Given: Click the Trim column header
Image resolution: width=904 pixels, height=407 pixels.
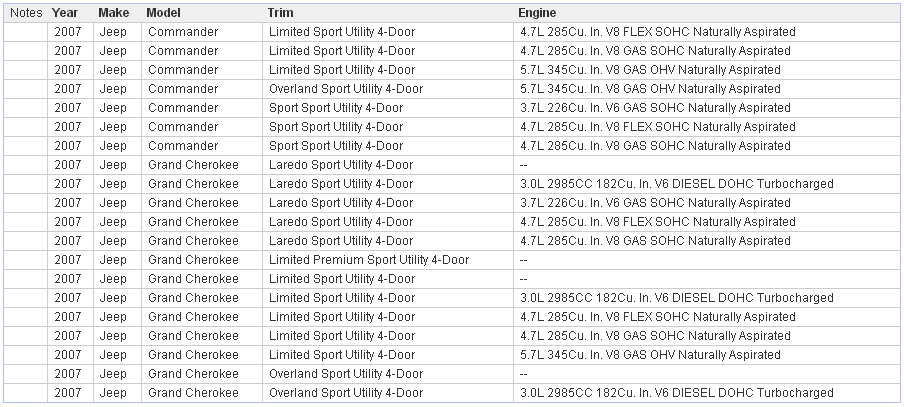Looking at the screenshot, I should pyautogui.click(x=281, y=13).
